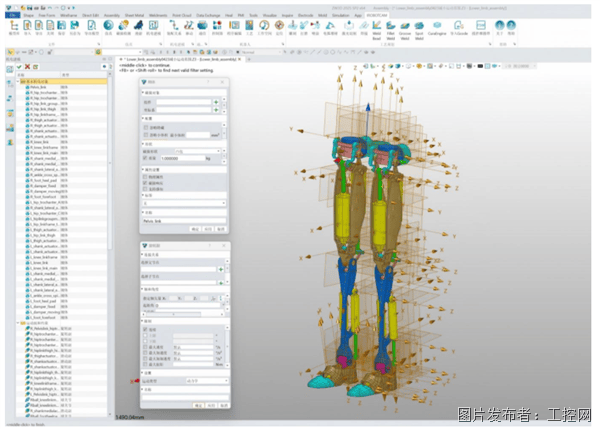This screenshot has height=429, width=600.
Task: Select the Groove Weld tool
Action: tap(404, 30)
